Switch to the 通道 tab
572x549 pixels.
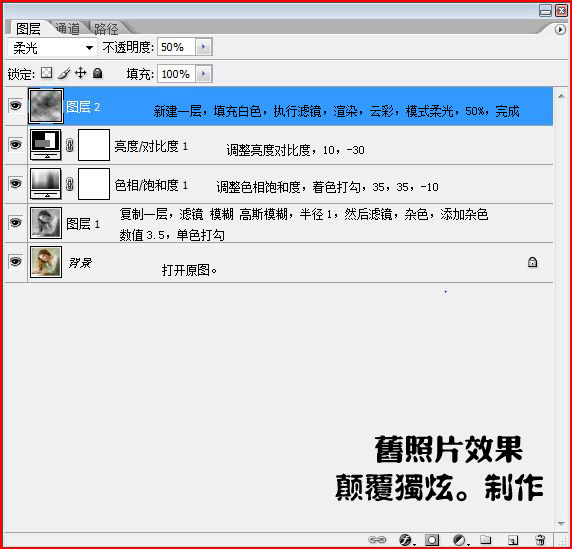68,28
